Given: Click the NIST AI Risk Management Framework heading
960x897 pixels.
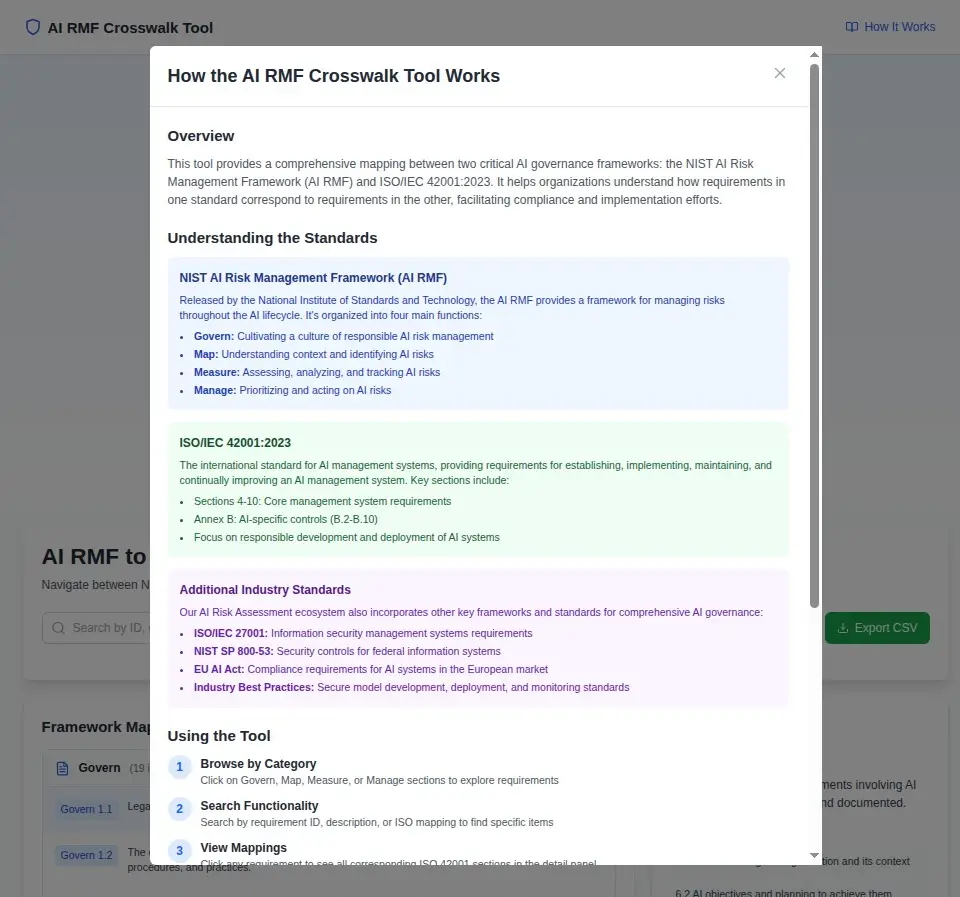Looking at the screenshot, I should point(313,278).
